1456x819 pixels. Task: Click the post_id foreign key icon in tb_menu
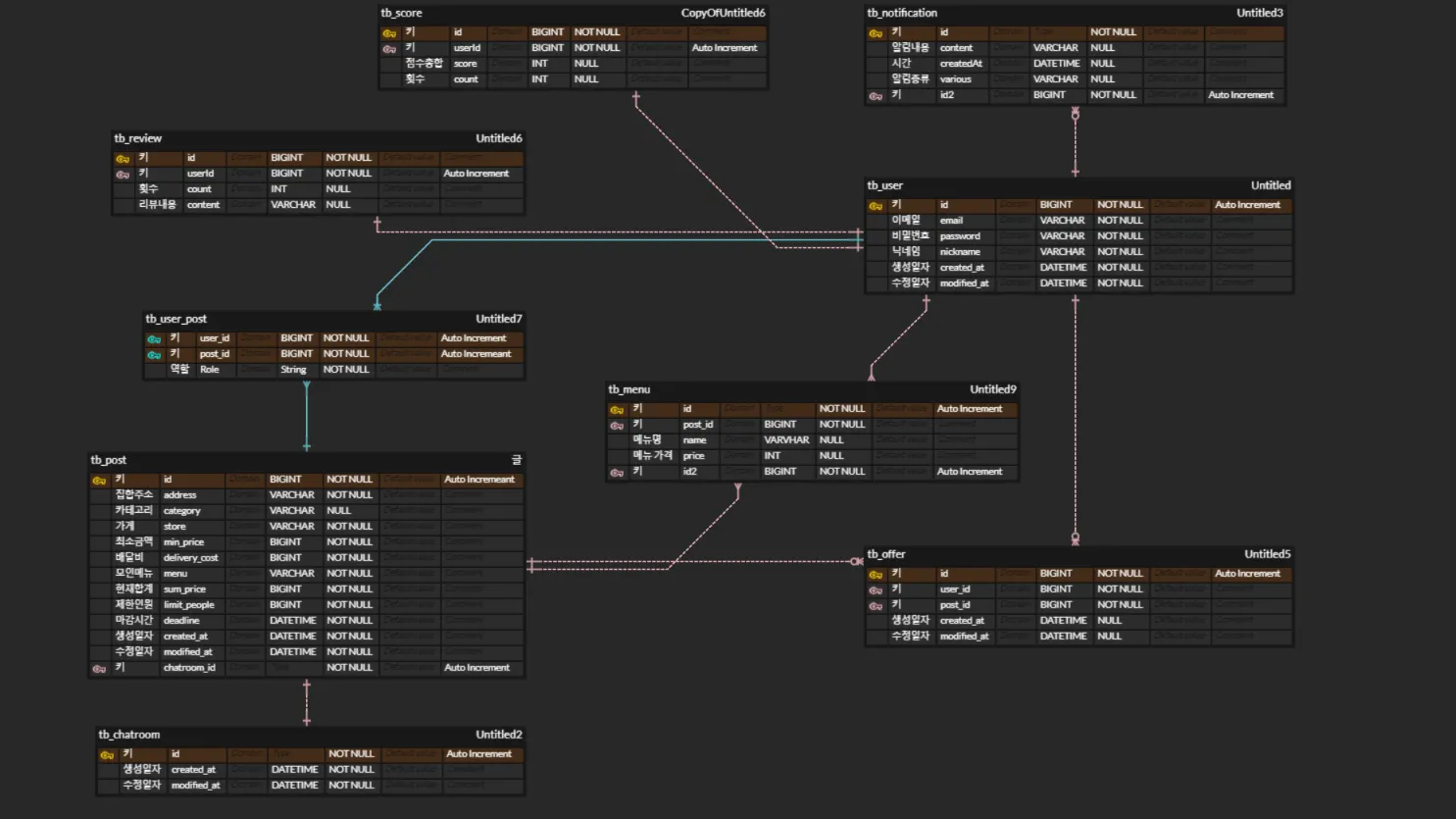(x=617, y=426)
